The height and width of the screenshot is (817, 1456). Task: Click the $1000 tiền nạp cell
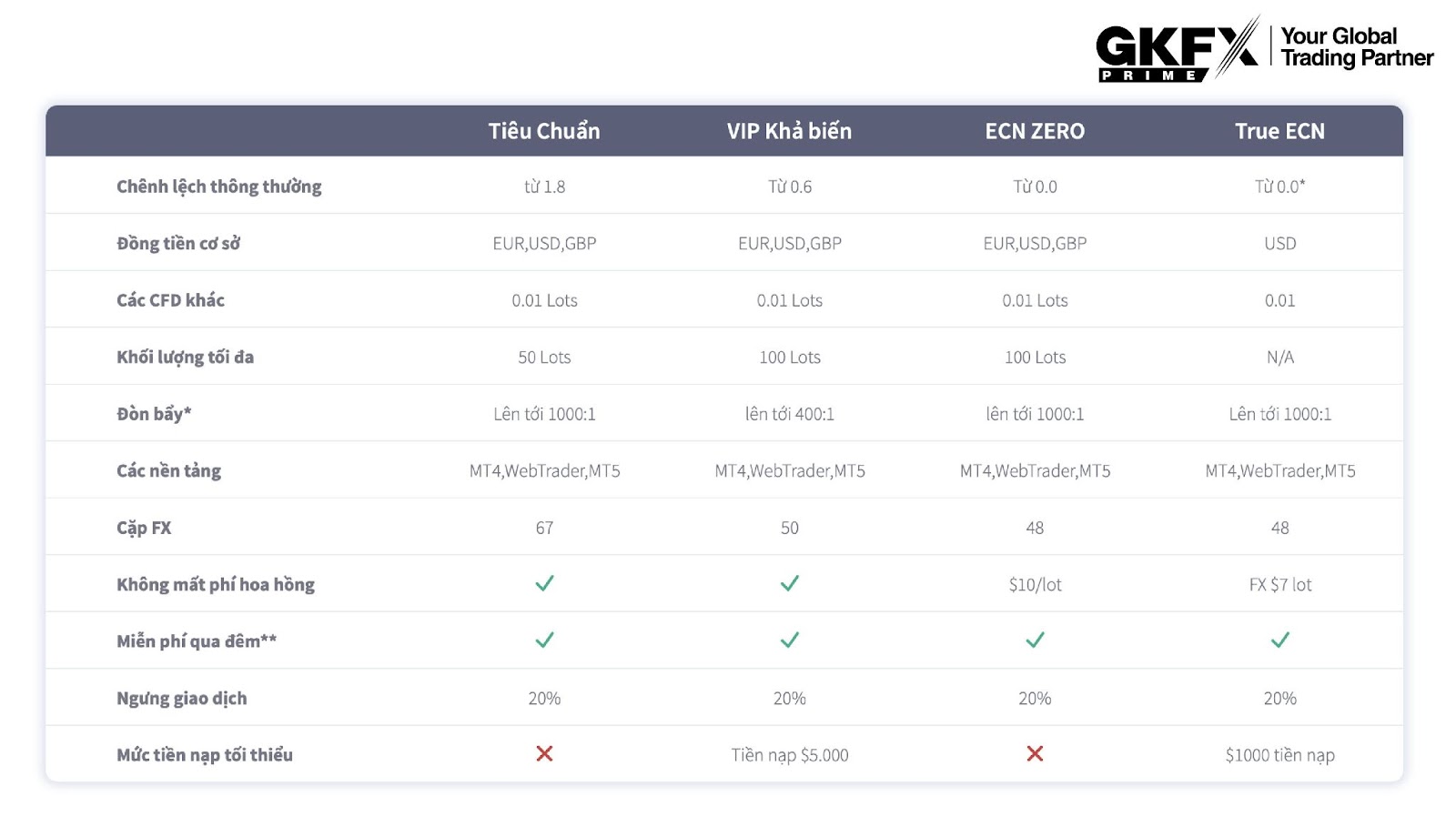1280,755
